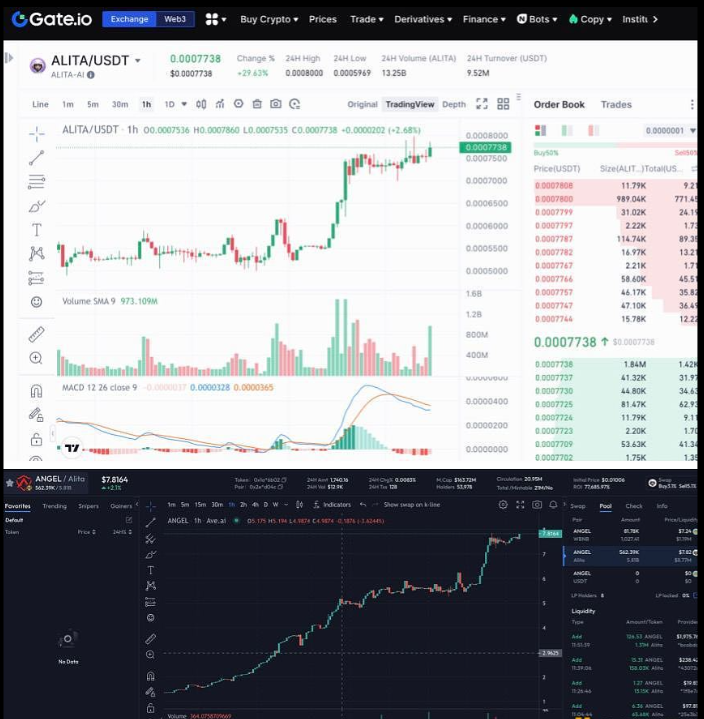Viewport: 704px width, 719px height.
Task: Click the trash delete drawings icon
Action: (257, 104)
